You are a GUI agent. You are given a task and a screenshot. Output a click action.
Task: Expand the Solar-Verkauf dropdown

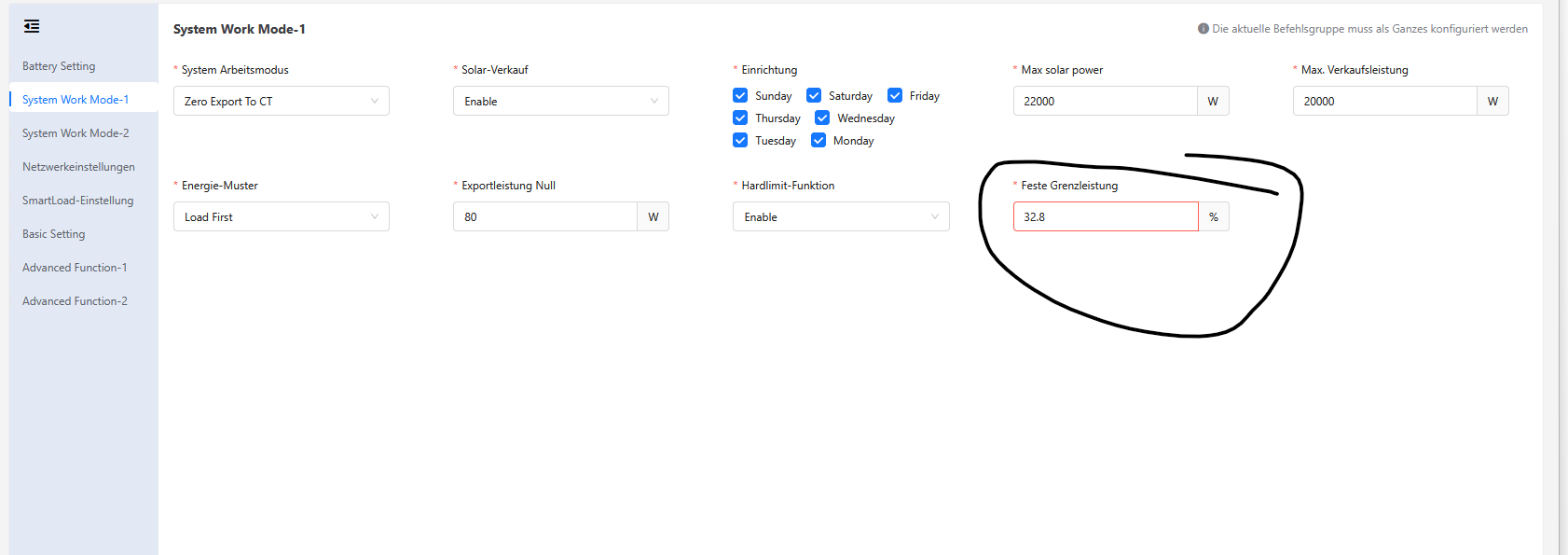click(560, 101)
